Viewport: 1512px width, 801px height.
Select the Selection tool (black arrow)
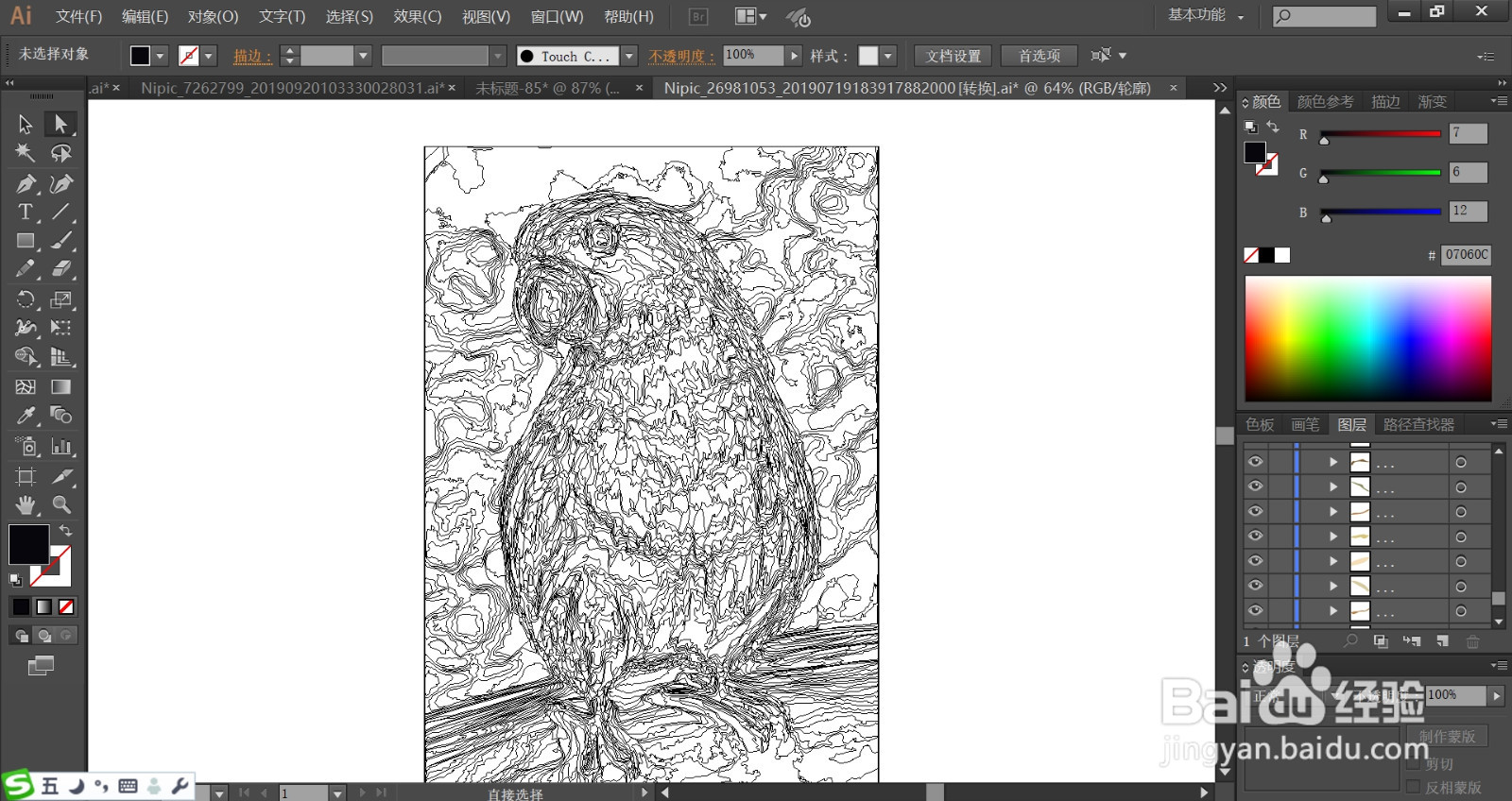[26, 124]
